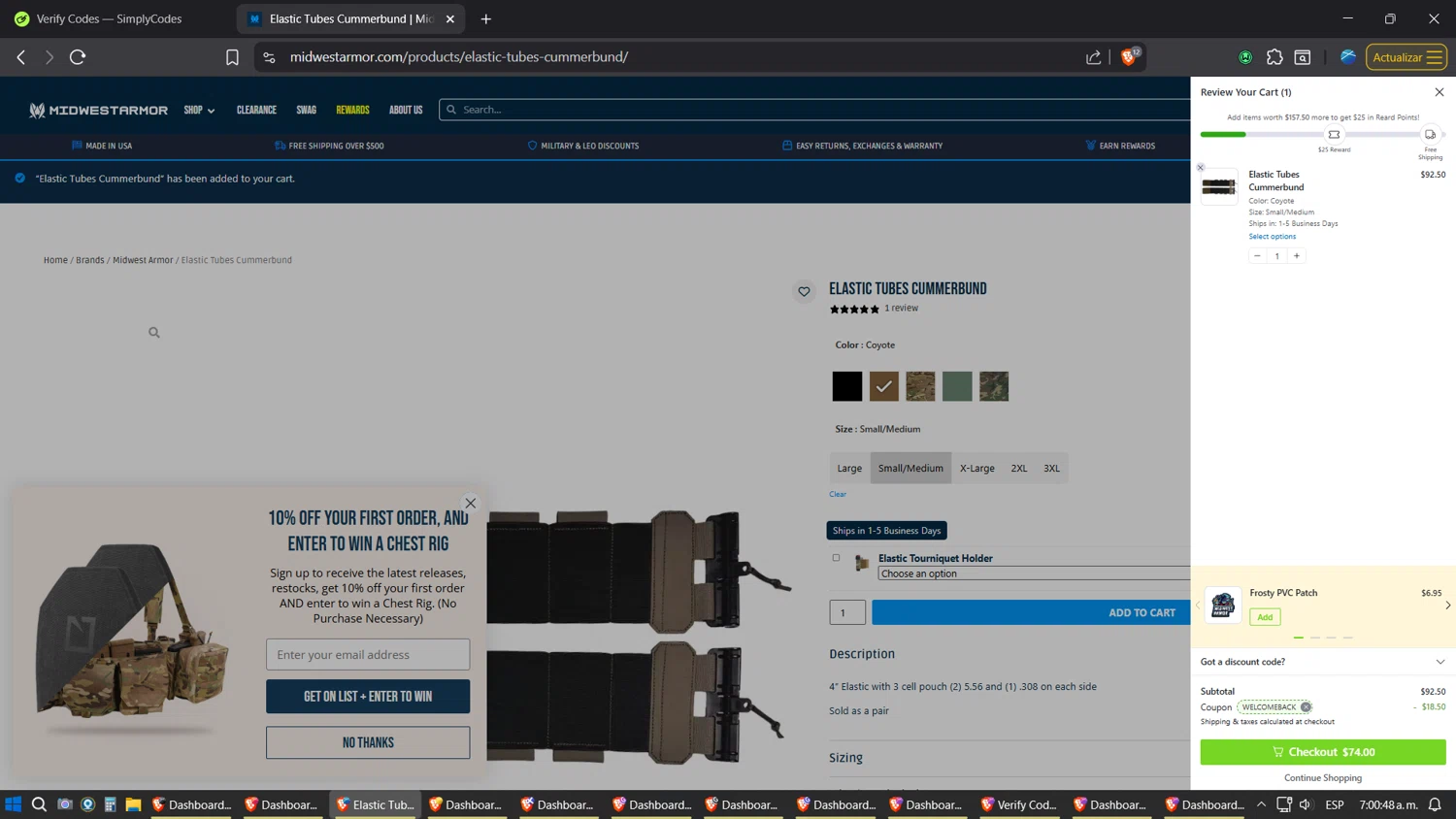Click Continue Shopping link

click(x=1323, y=778)
